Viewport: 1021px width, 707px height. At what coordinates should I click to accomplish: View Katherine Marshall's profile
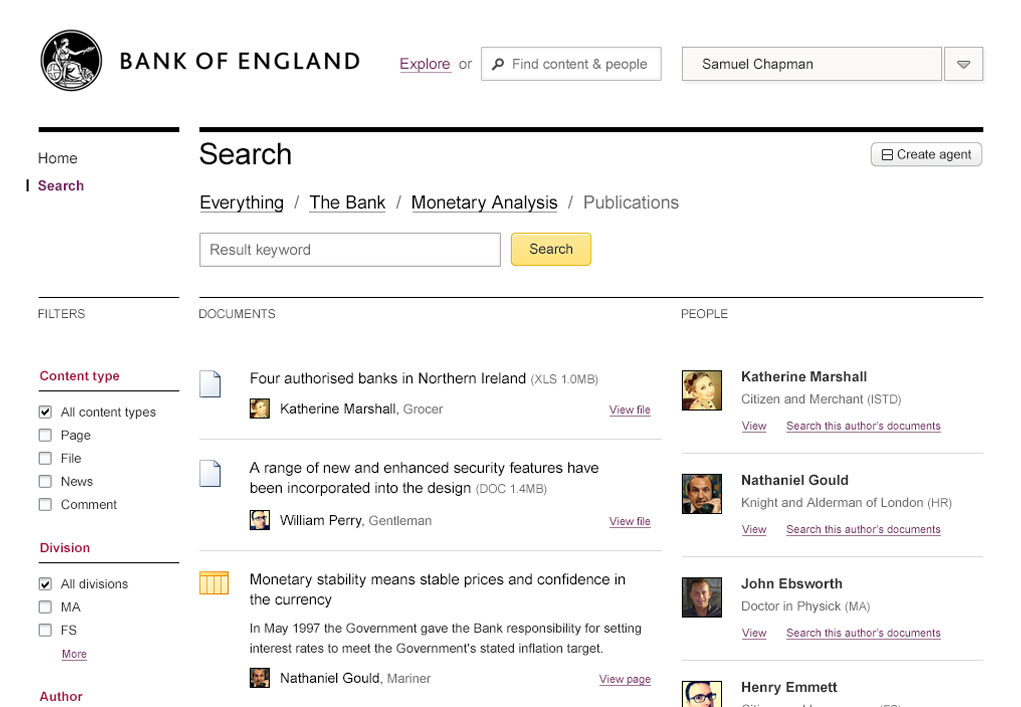754,426
